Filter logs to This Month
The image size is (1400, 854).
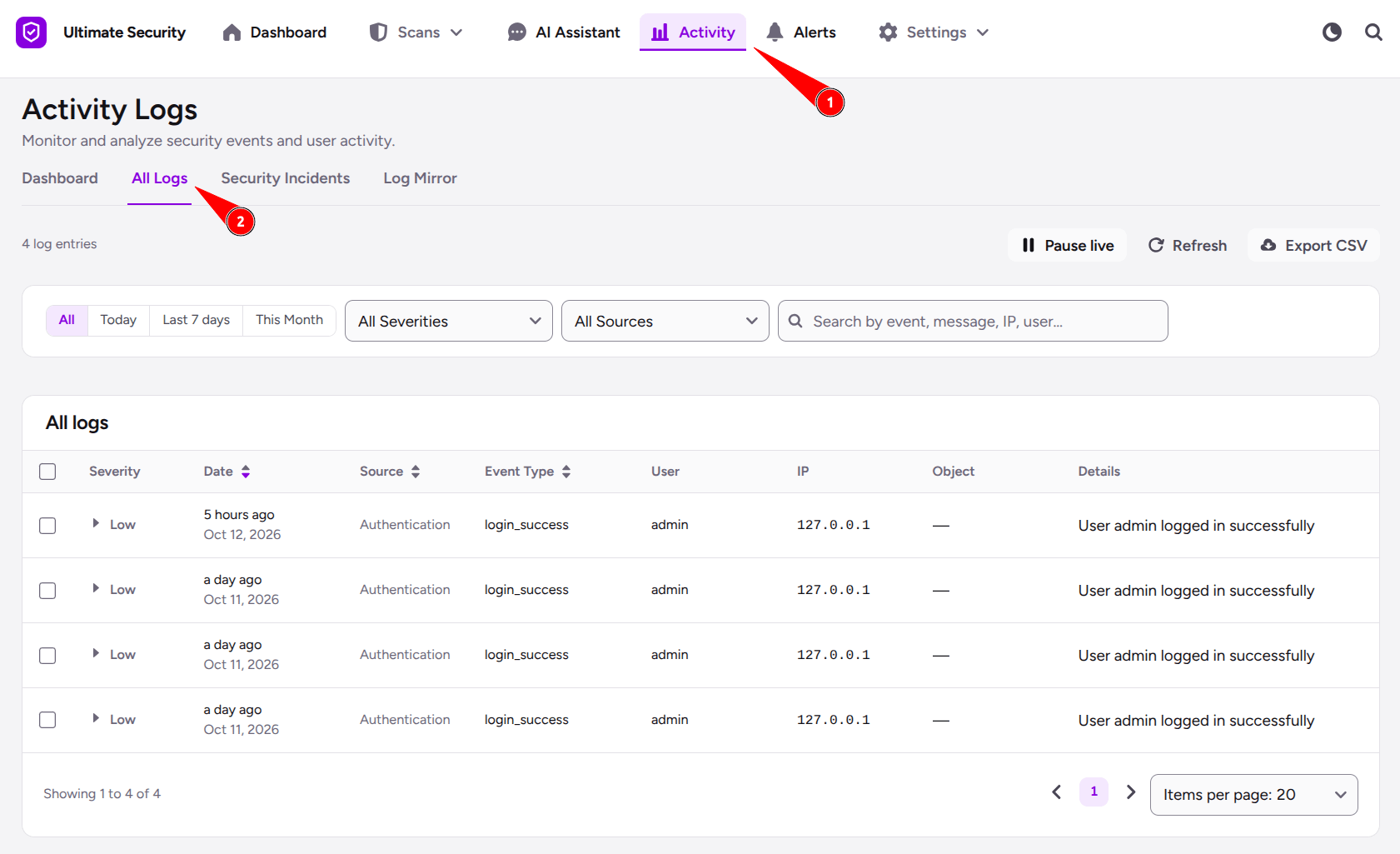pyautogui.click(x=289, y=320)
